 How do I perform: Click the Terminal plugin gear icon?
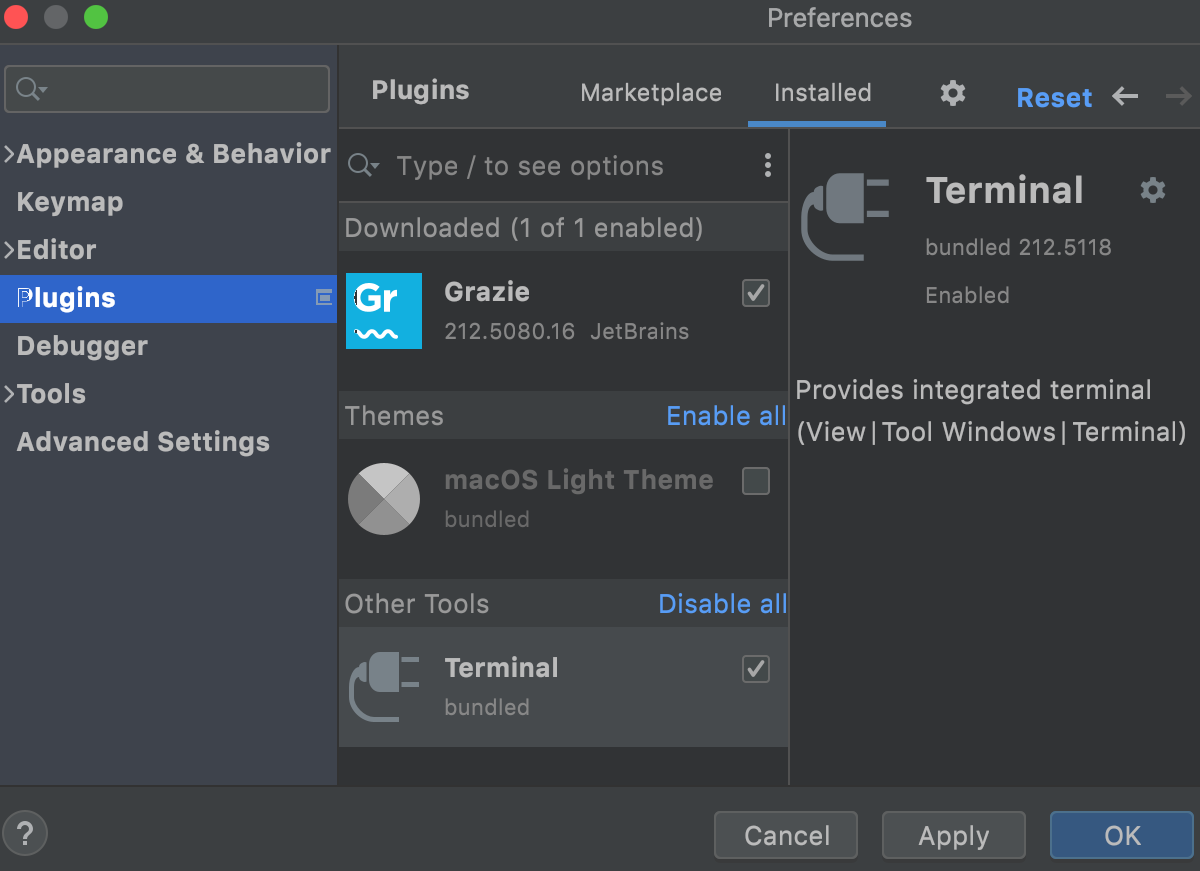coord(1153,190)
